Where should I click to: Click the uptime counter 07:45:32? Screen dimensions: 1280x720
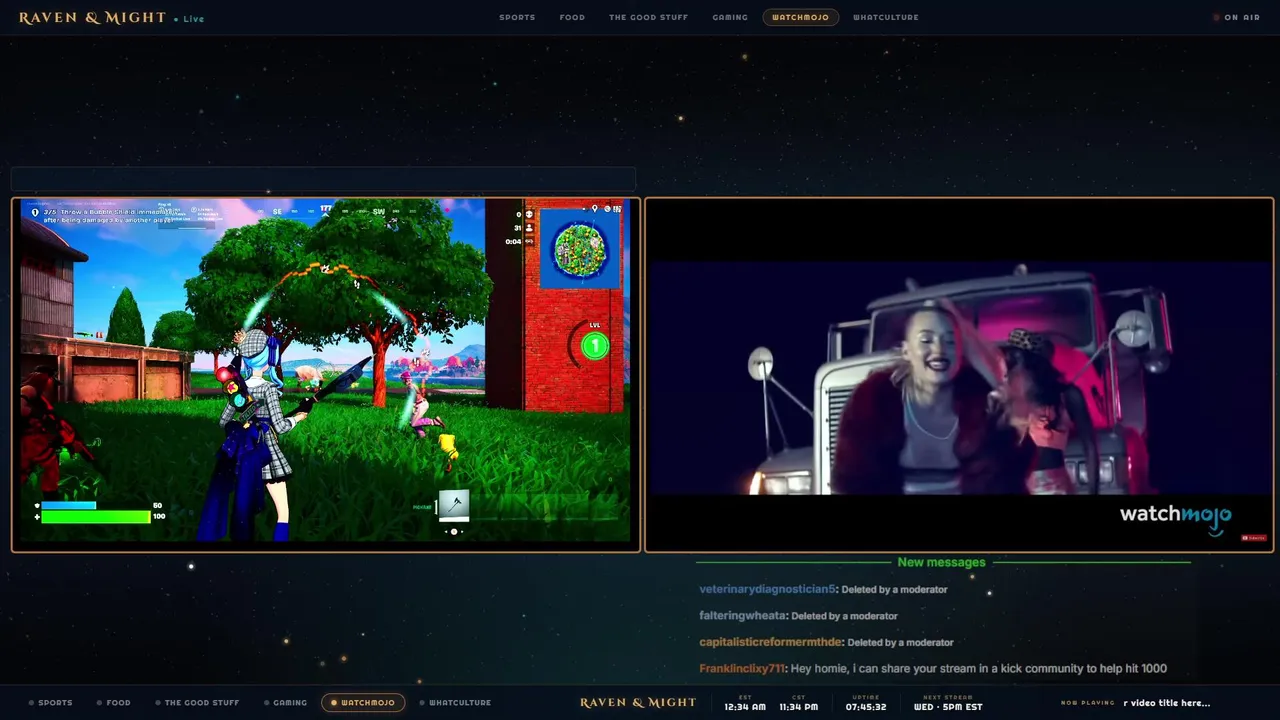tap(866, 707)
